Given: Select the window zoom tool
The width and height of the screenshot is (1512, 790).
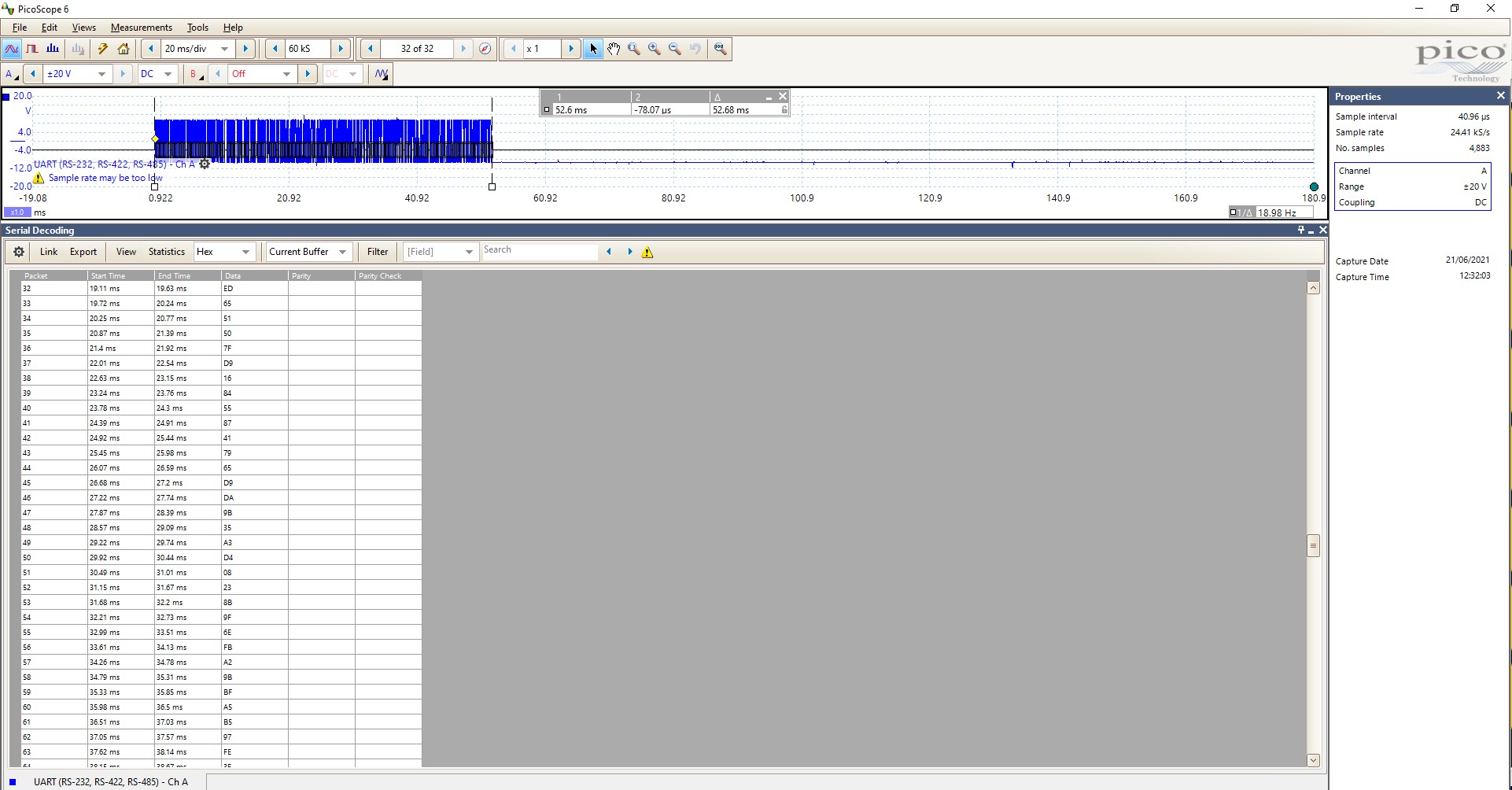Looking at the screenshot, I should click(634, 49).
